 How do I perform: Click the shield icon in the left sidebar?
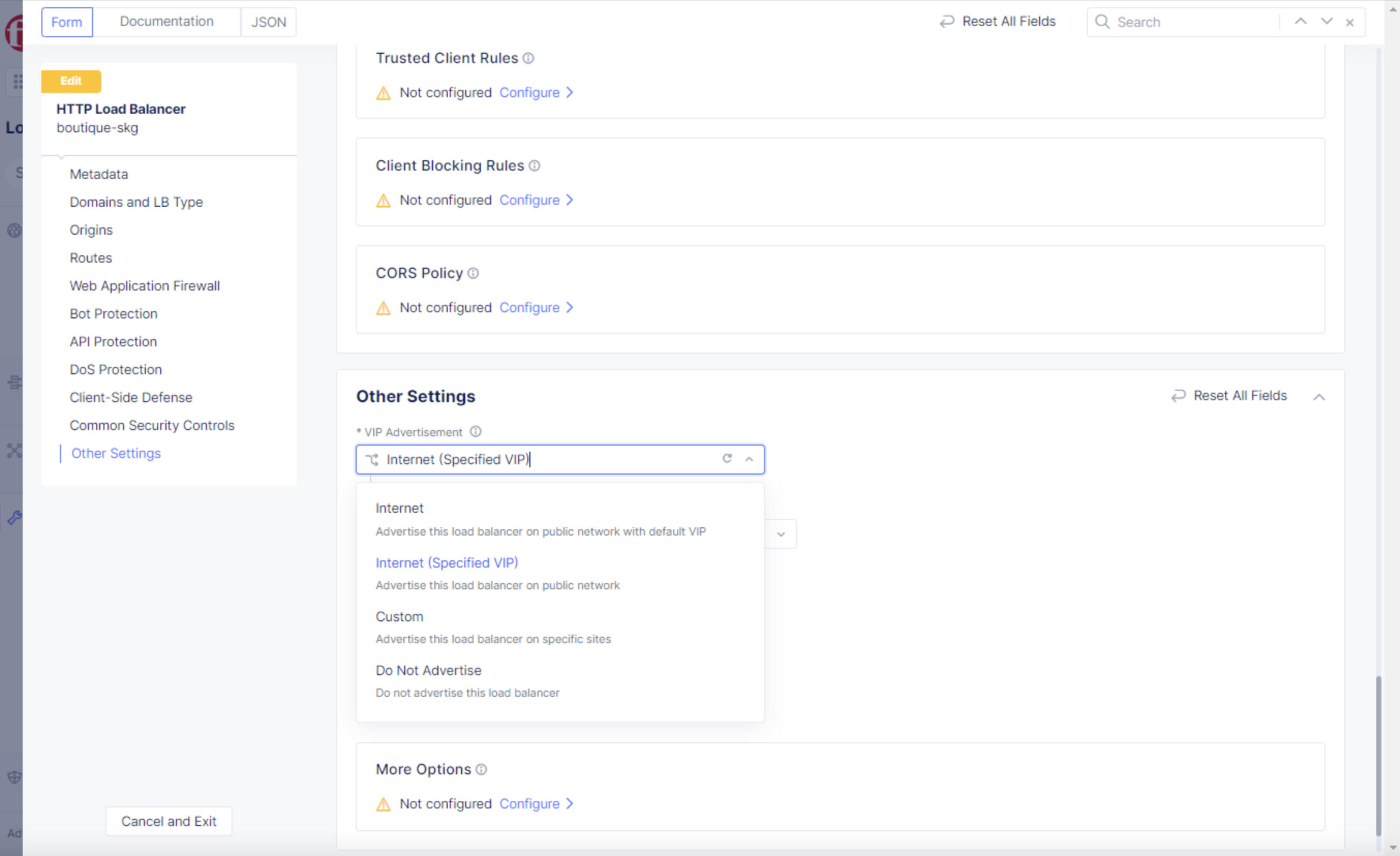14,777
